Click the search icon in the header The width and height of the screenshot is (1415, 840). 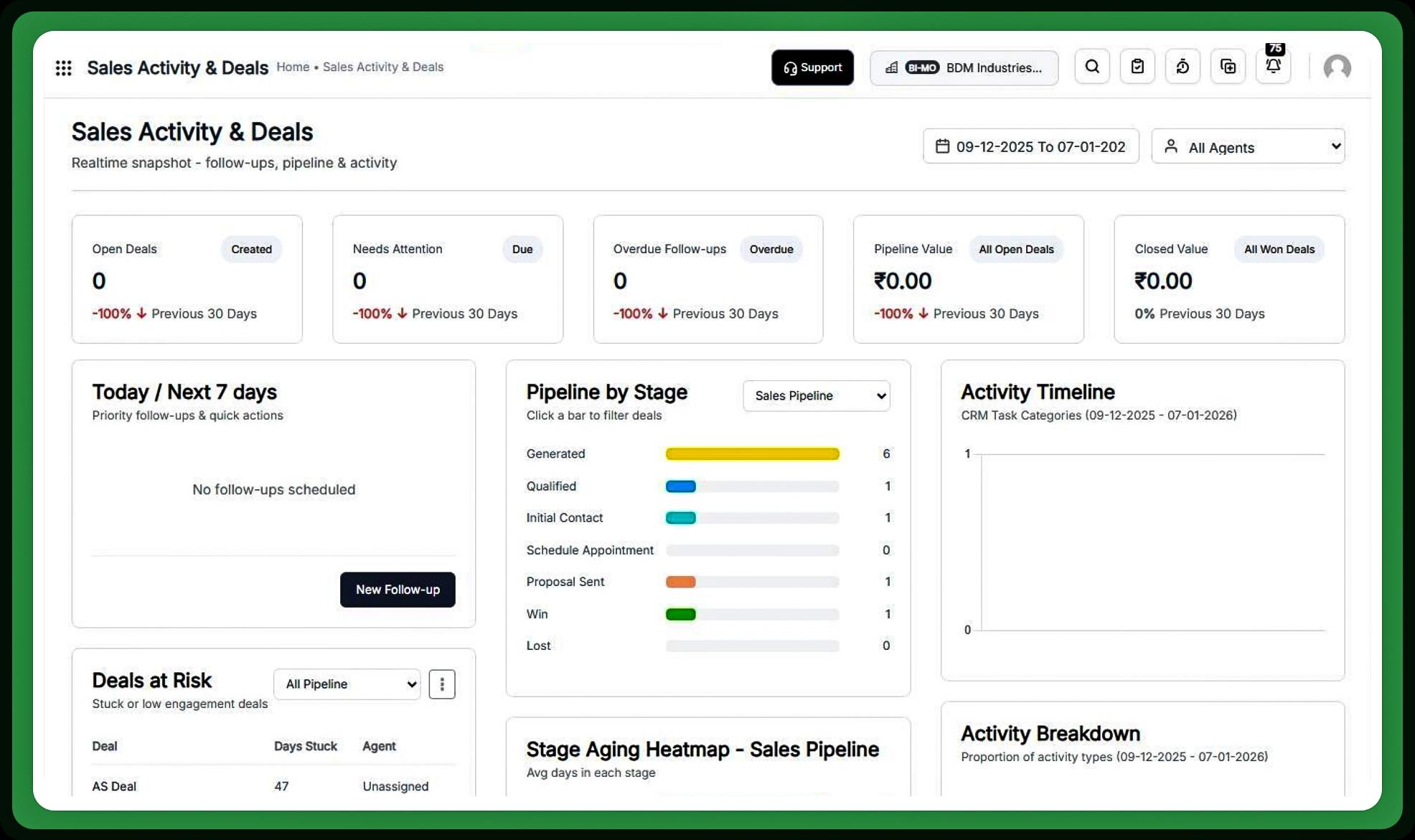[1091, 66]
